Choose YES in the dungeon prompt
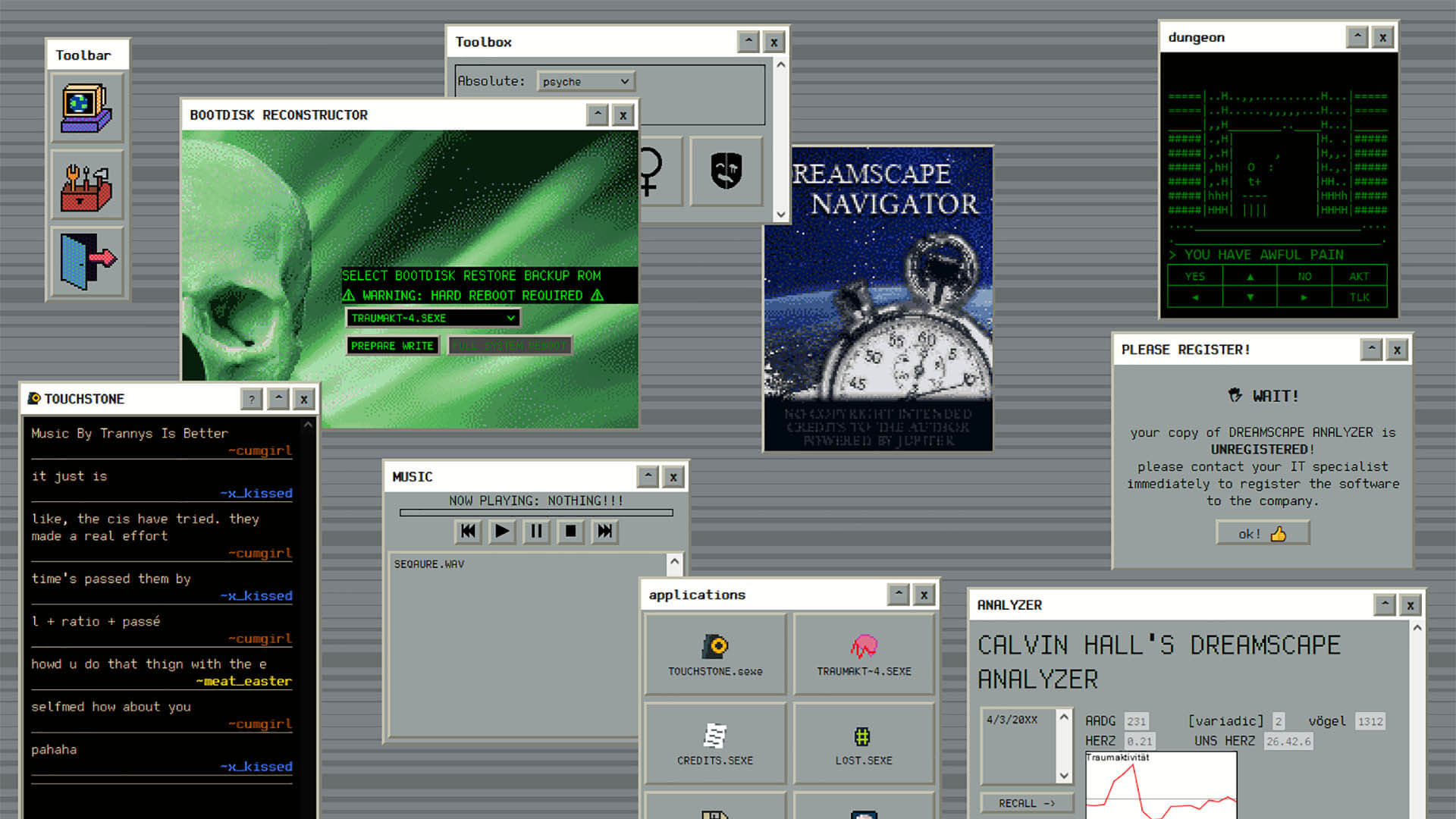Image resolution: width=1456 pixels, height=819 pixels. click(x=1195, y=276)
